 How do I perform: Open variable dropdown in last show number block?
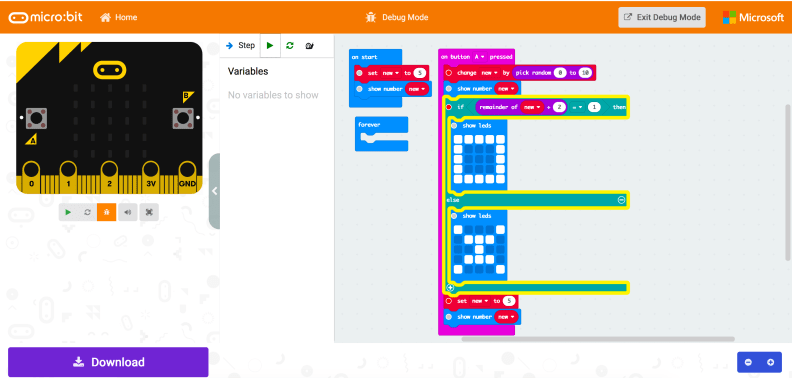[x=507, y=317]
